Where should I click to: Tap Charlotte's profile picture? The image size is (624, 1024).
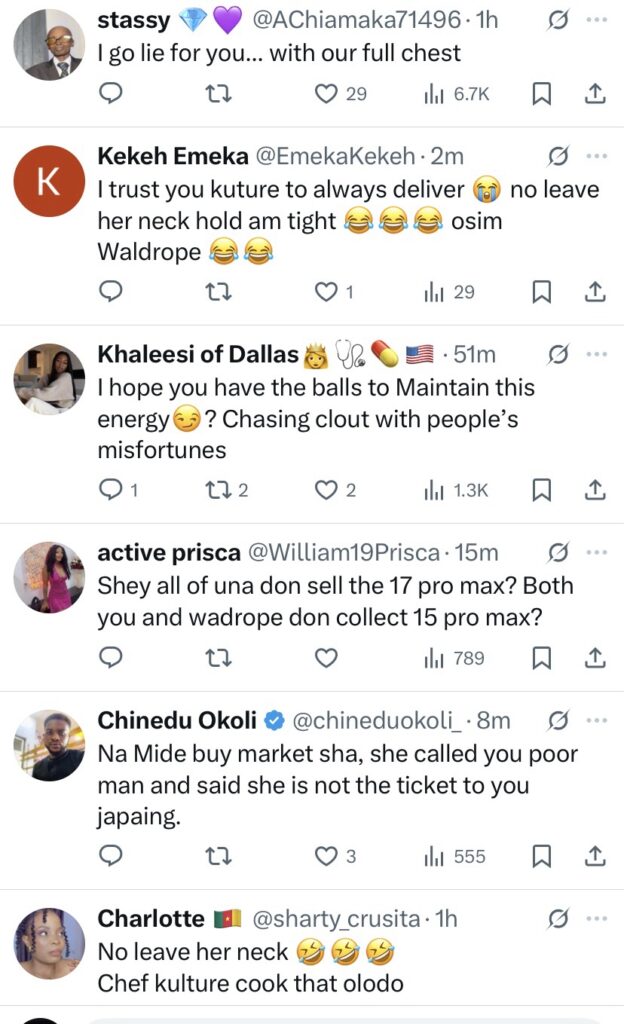click(x=49, y=943)
